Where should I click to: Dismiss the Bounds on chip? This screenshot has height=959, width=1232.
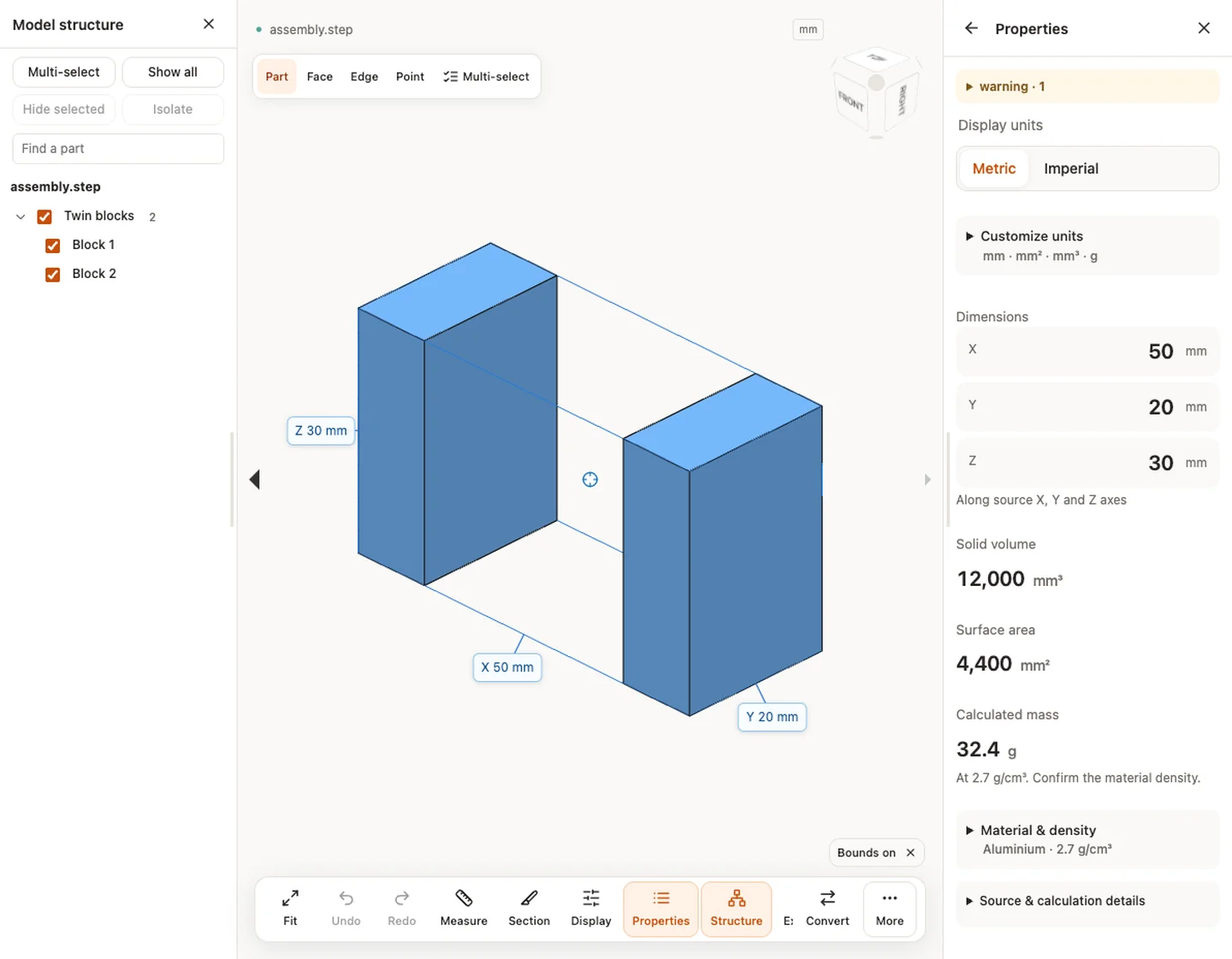click(x=910, y=853)
